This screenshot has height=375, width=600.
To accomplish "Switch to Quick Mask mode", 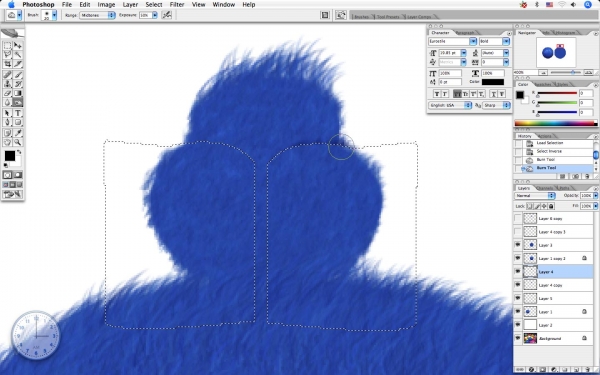I will click(18, 175).
